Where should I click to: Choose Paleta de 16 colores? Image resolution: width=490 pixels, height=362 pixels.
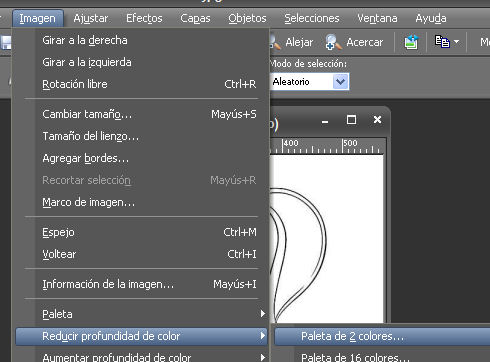point(382,356)
